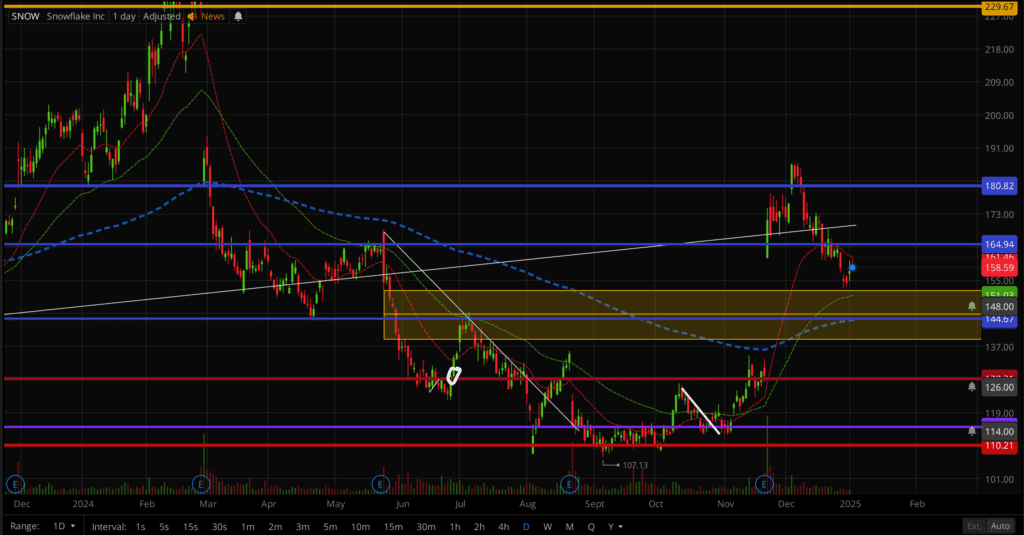The height and width of the screenshot is (535, 1024).
Task: Click the SNOW ticker symbol
Action: coord(25,17)
